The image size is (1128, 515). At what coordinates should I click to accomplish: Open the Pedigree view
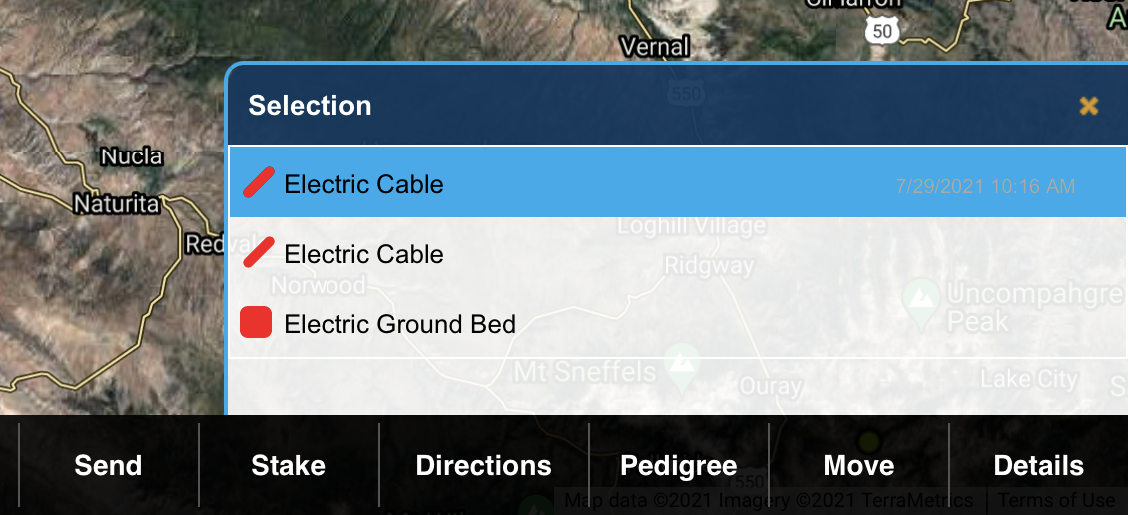coord(678,466)
